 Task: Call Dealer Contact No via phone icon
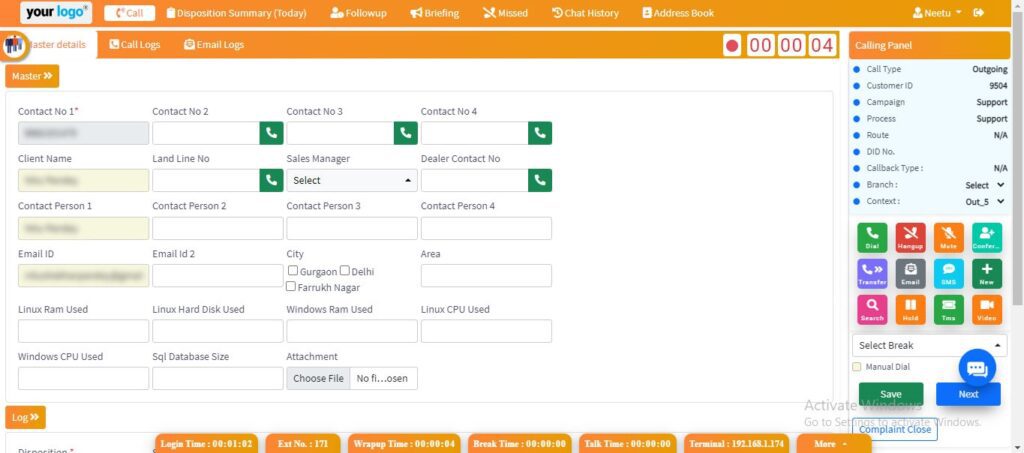pyautogui.click(x=540, y=180)
